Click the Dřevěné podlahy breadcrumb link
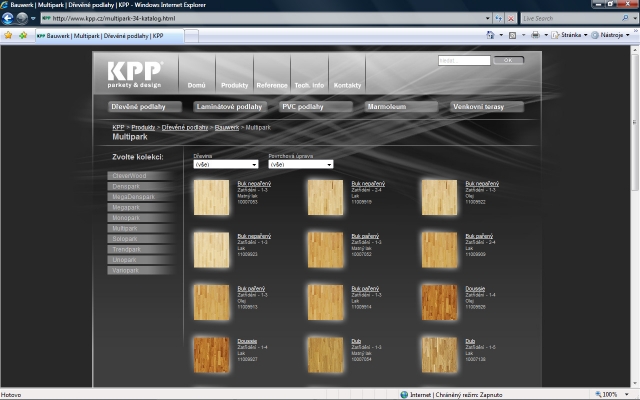Image resolution: width=640 pixels, height=400 pixels. coord(185,127)
